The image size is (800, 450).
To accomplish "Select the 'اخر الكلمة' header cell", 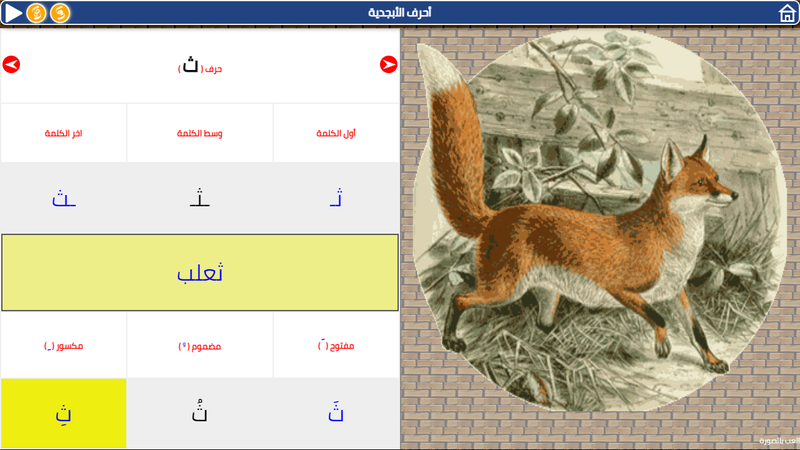I will click(x=63, y=133).
